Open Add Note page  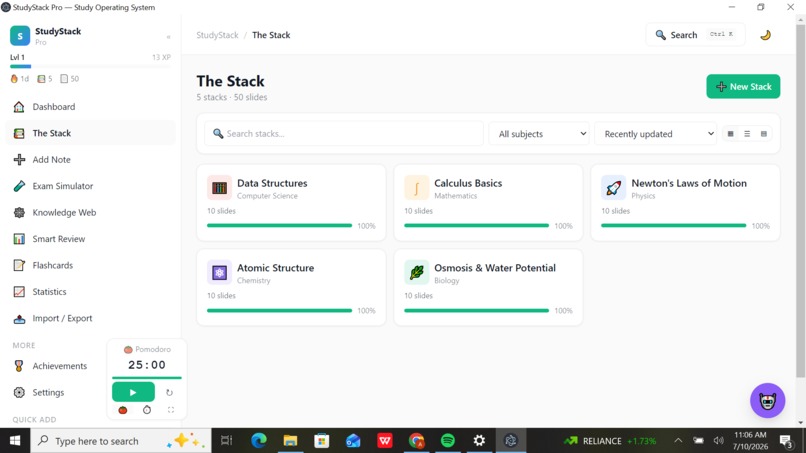pos(90,159)
